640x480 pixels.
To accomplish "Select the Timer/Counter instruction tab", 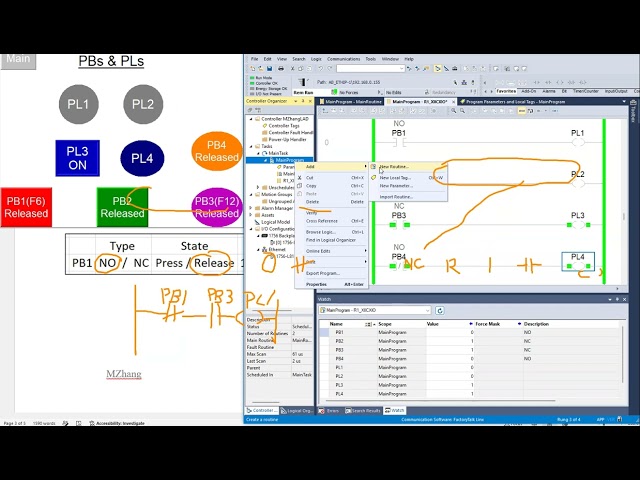I will [586, 91].
